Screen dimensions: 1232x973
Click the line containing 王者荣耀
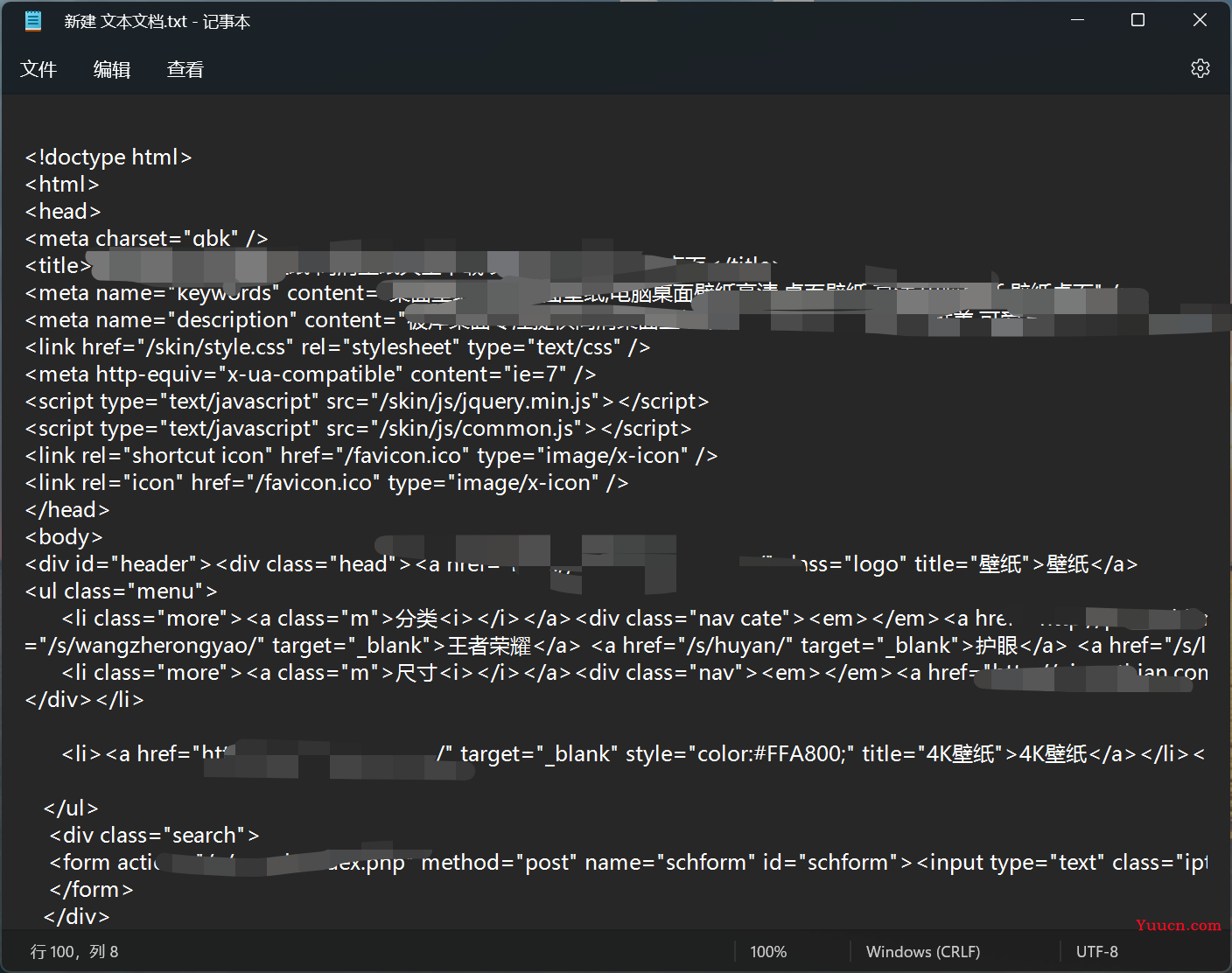[x=615, y=645]
